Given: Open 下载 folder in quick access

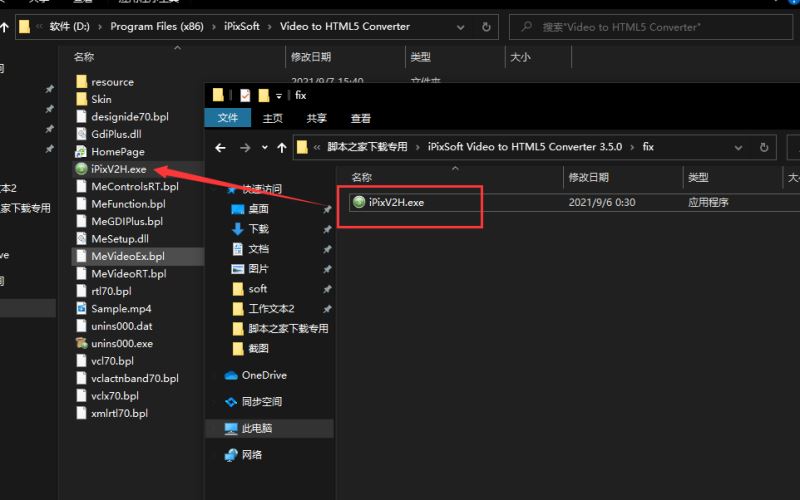Looking at the screenshot, I should [x=258, y=229].
